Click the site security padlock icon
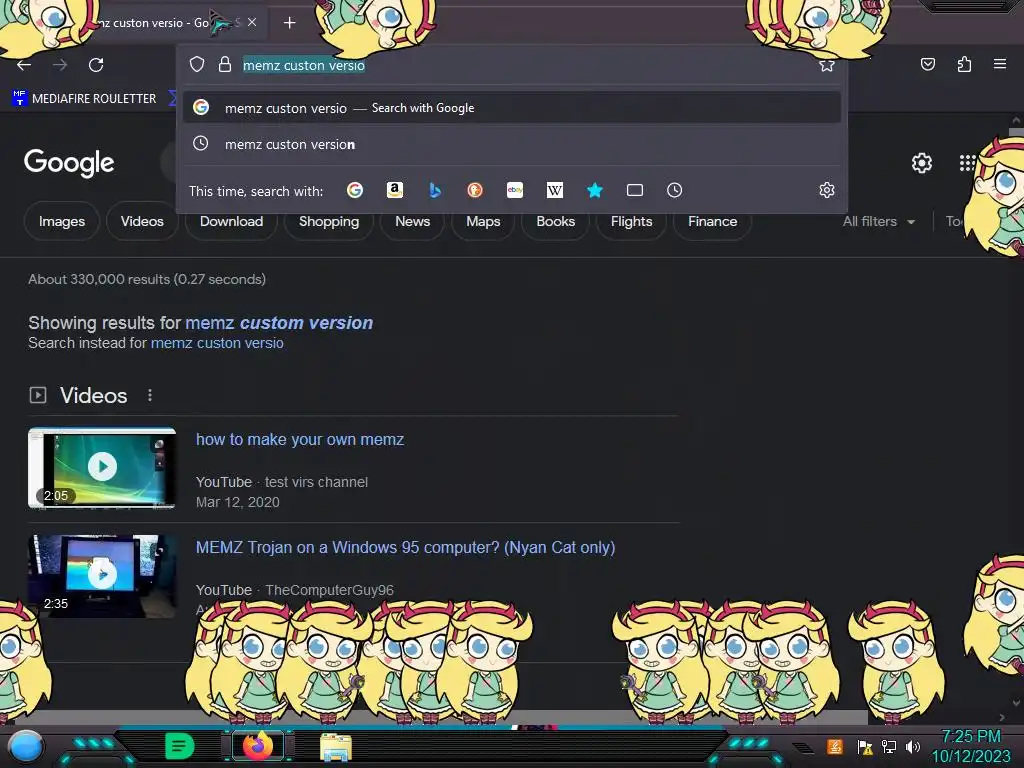The height and width of the screenshot is (768, 1024). pos(225,64)
